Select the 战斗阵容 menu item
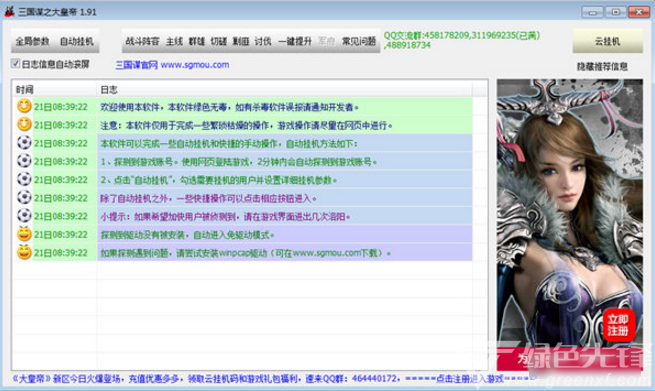Screen dimensions: 655x391 coord(142,41)
